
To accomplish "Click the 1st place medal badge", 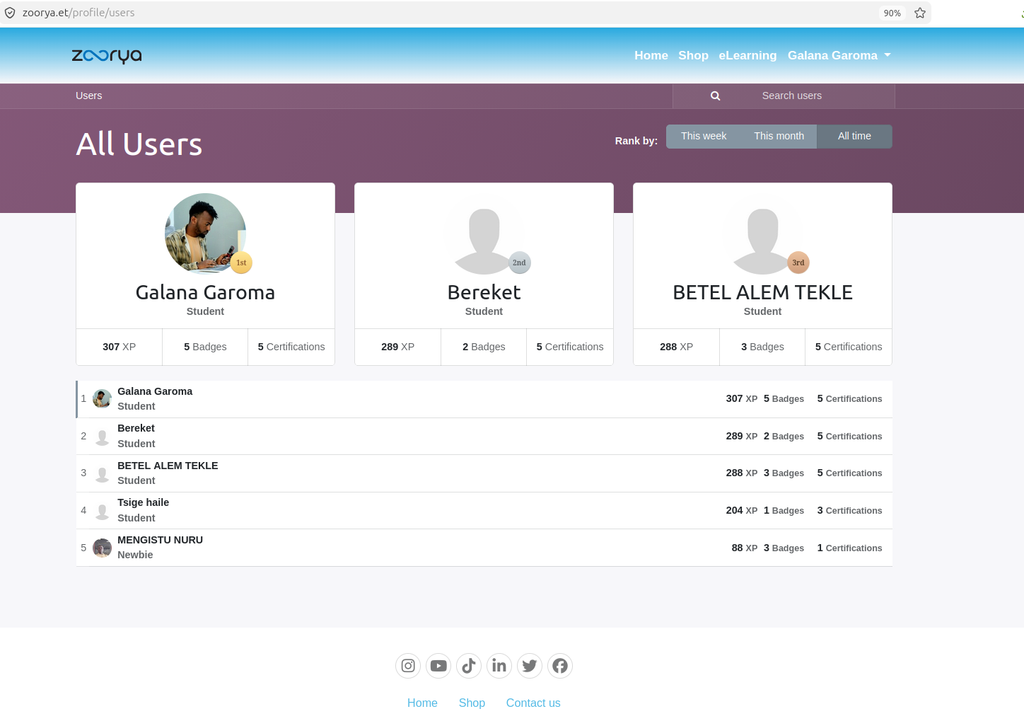I will [x=241, y=262].
